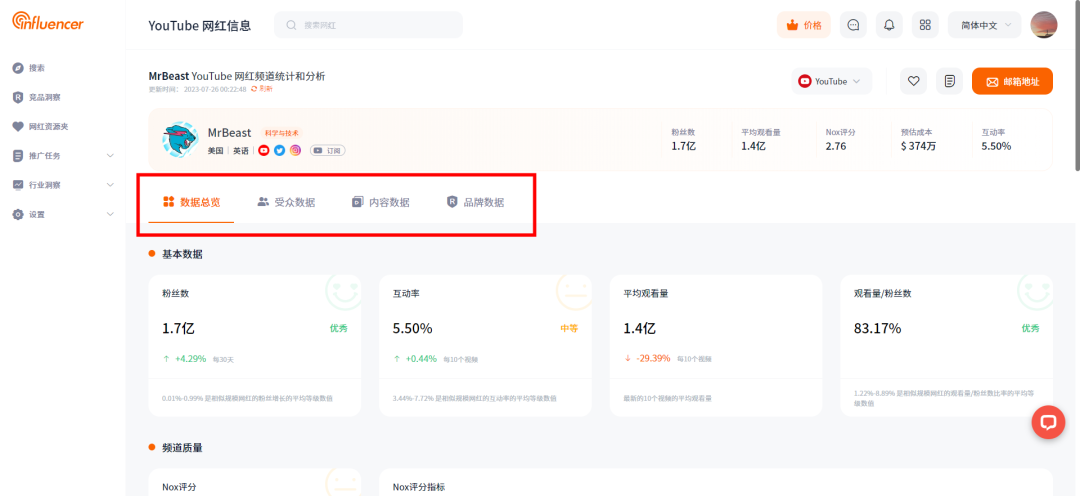The image size is (1080, 496).
Task: Open the orange support chat bubble
Action: [x=1048, y=423]
